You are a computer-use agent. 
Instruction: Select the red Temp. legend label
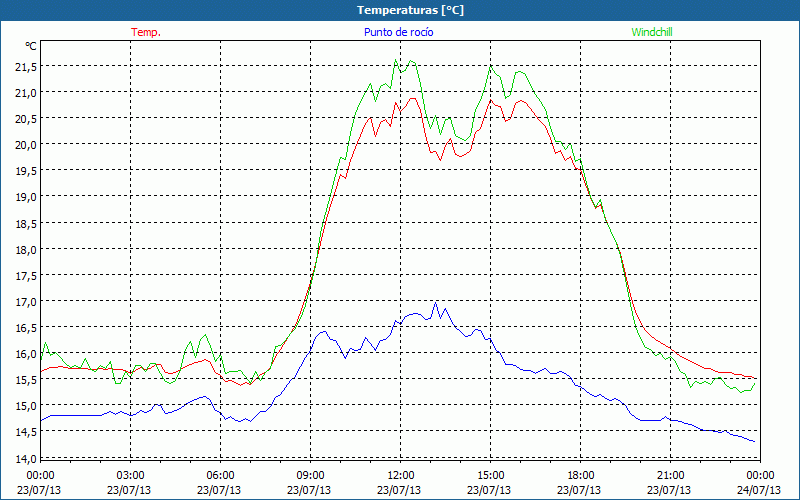146,32
